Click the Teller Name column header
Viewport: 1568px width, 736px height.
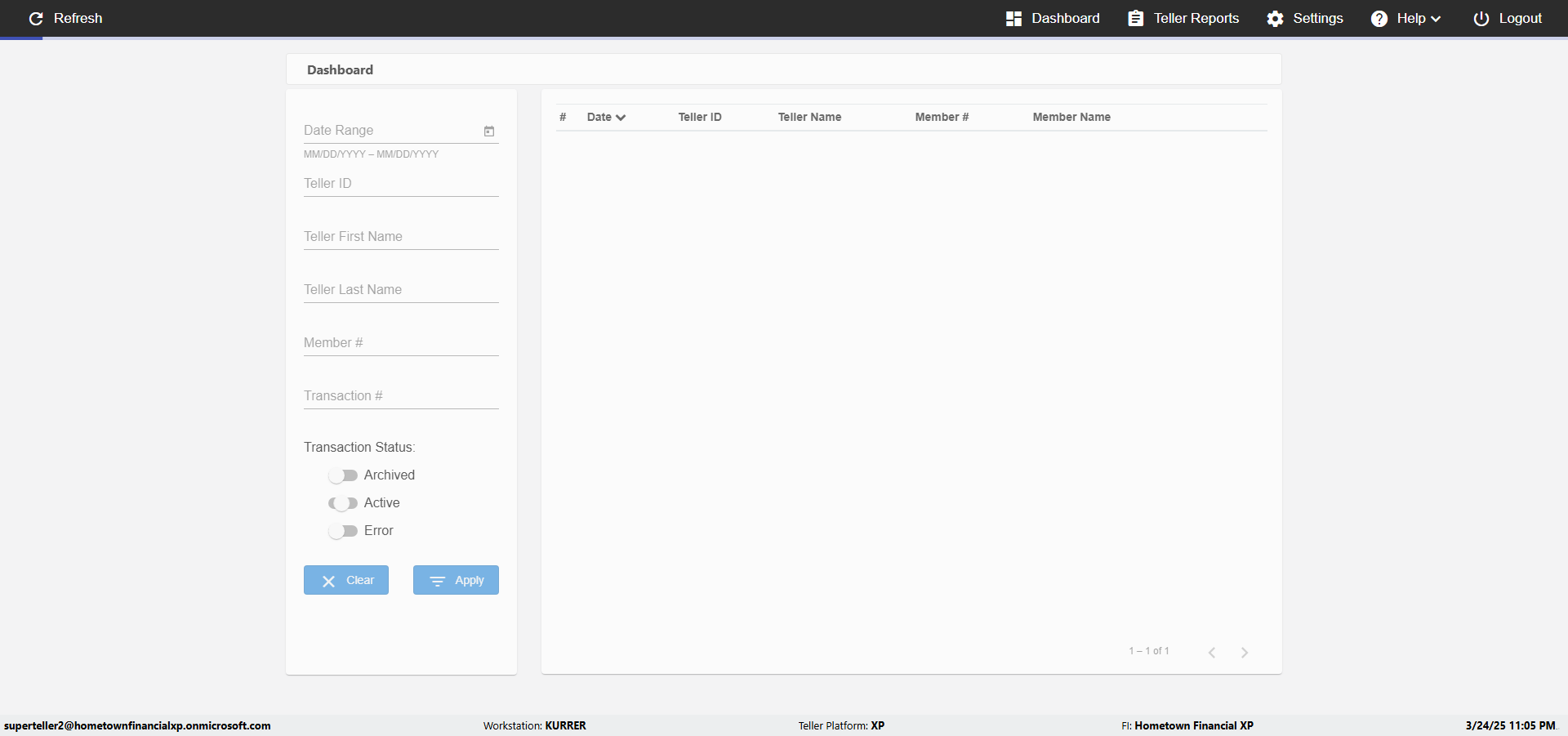[809, 117]
